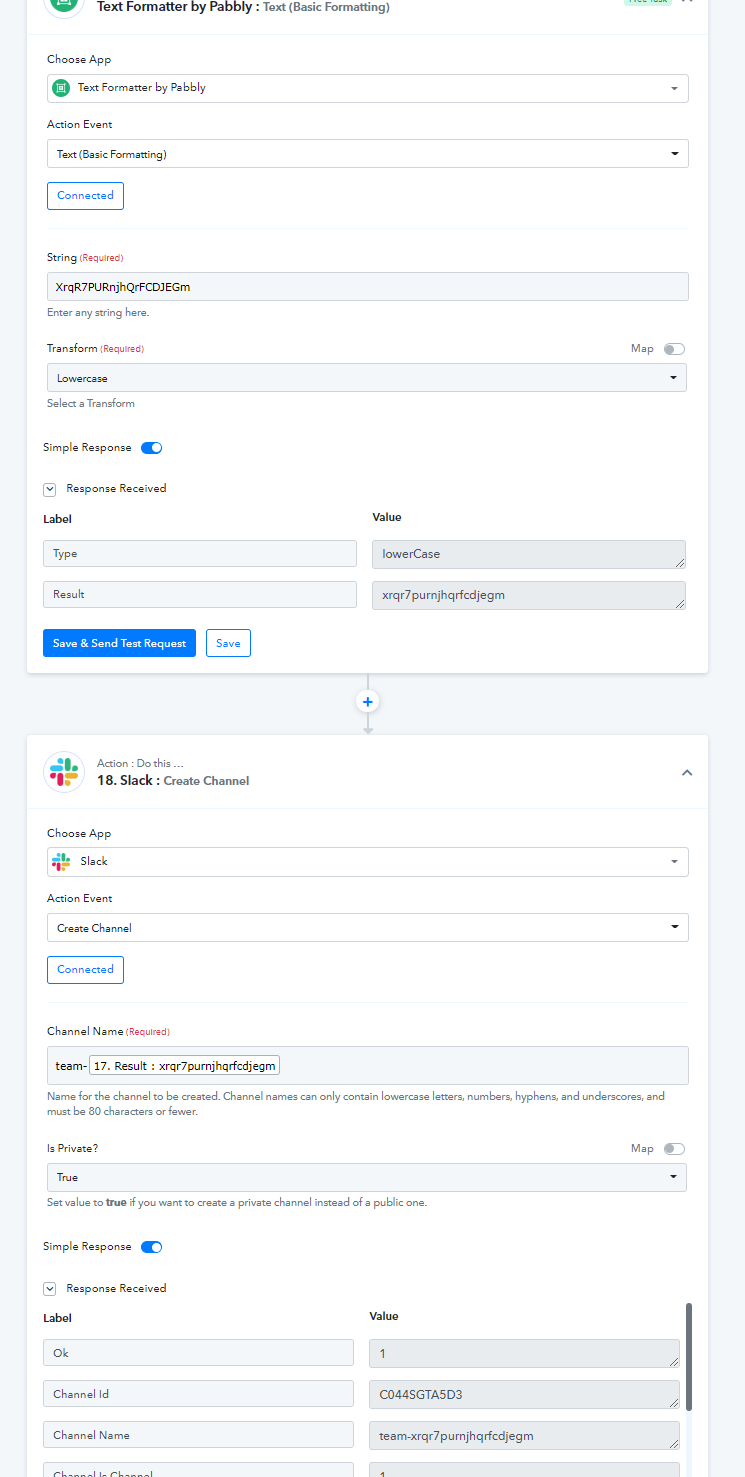Viewport: 745px width, 1477px height.
Task: Click String input field with XrqR7PURnjhQrFCDJEGm
Action: (368, 287)
